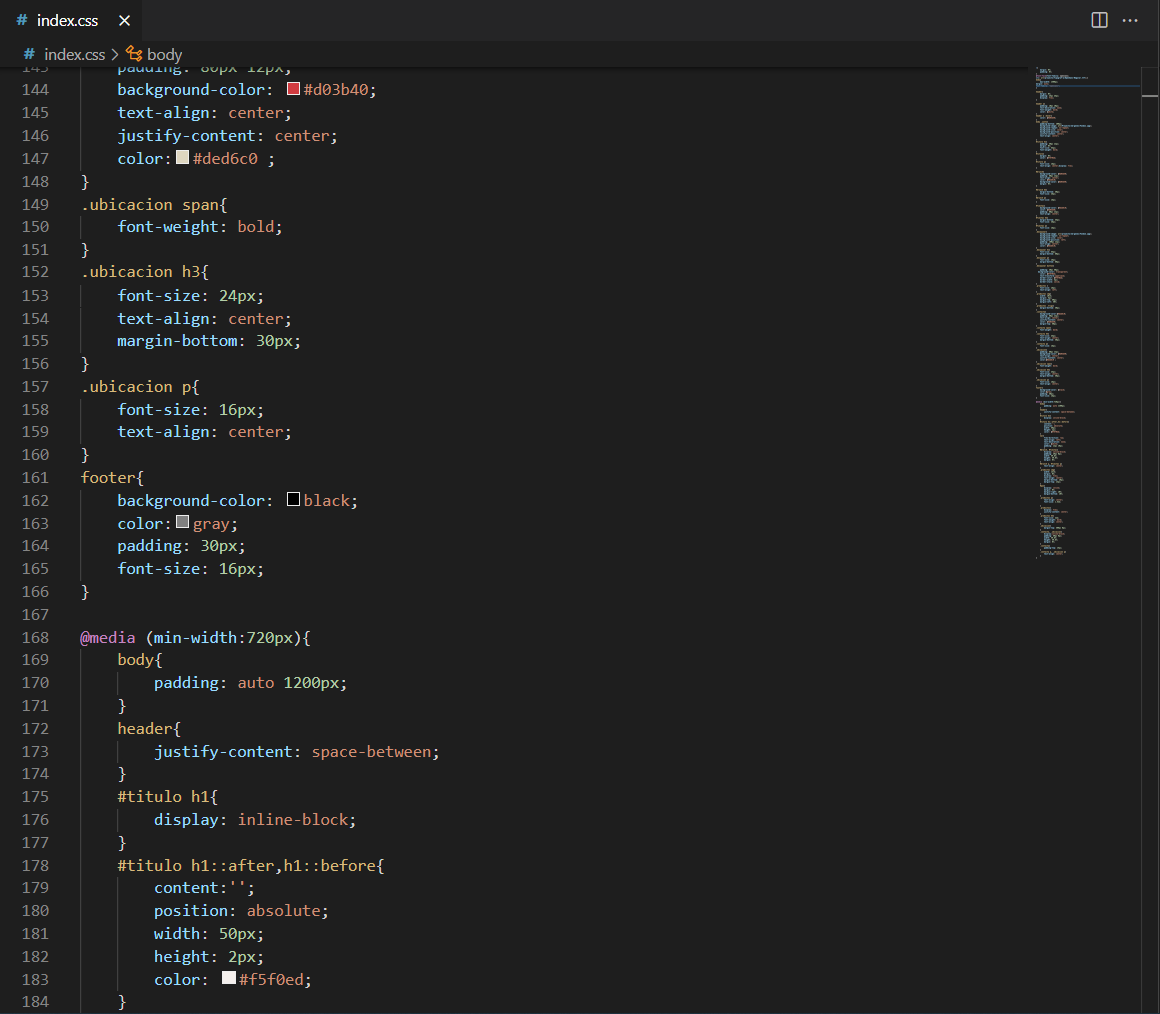1160x1014 pixels.
Task: Open color picker for black swatch
Action: pos(293,499)
